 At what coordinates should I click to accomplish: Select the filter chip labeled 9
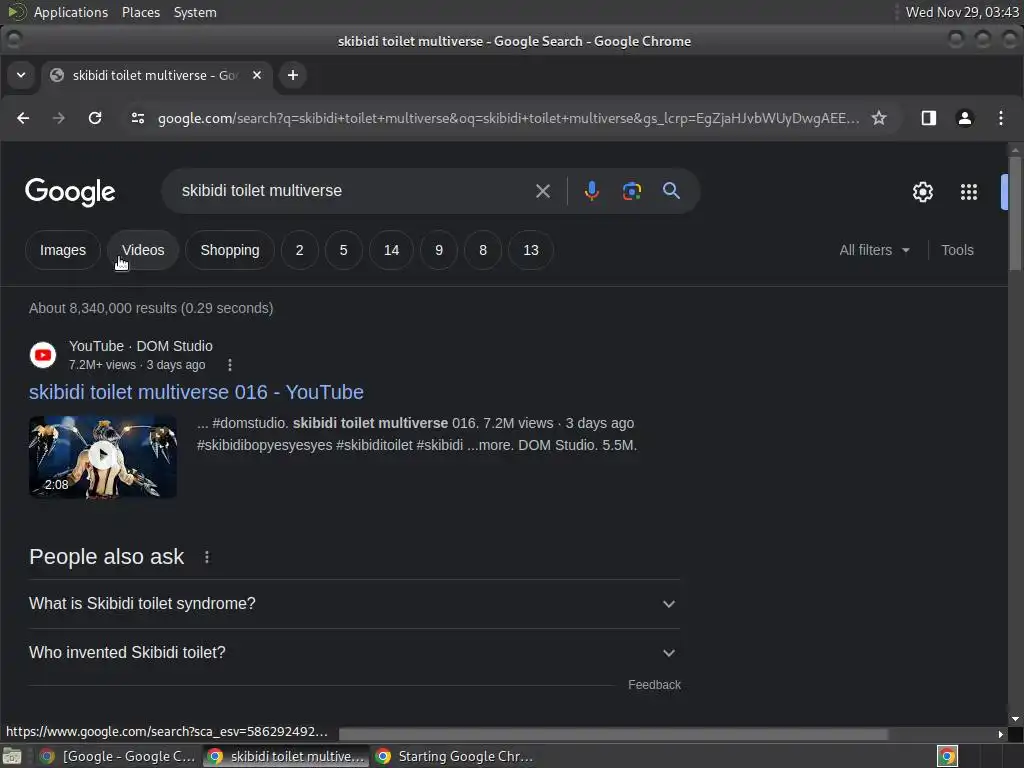(439, 250)
